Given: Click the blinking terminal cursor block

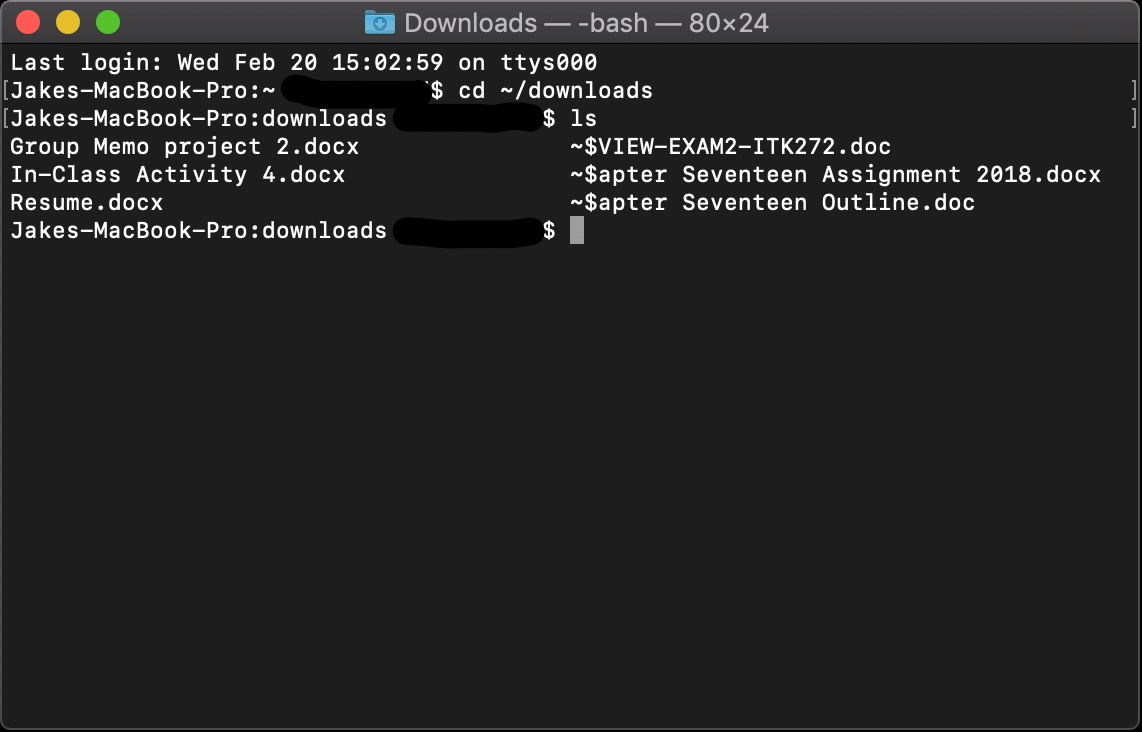Looking at the screenshot, I should [576, 230].
